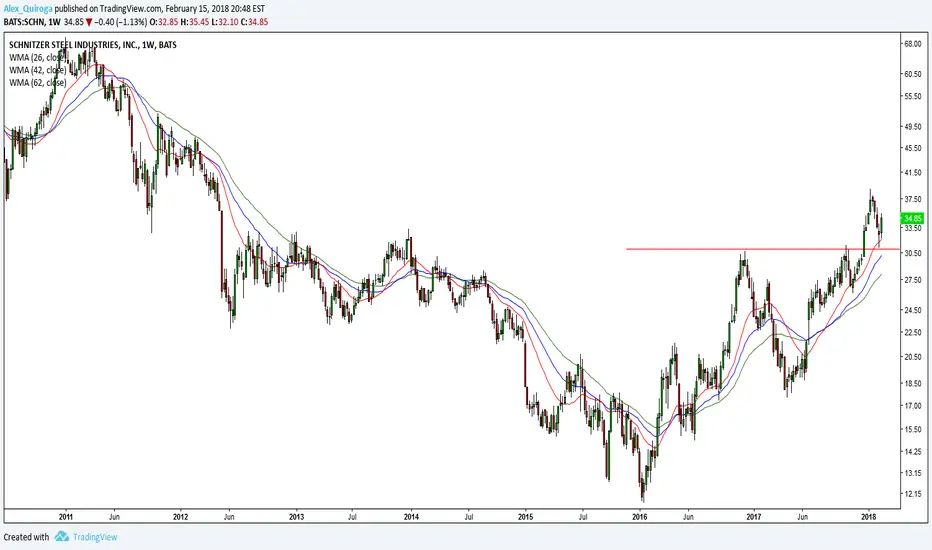The image size is (932, 550).
Task: Click the 41.50 price axis label
Action: tap(912, 172)
